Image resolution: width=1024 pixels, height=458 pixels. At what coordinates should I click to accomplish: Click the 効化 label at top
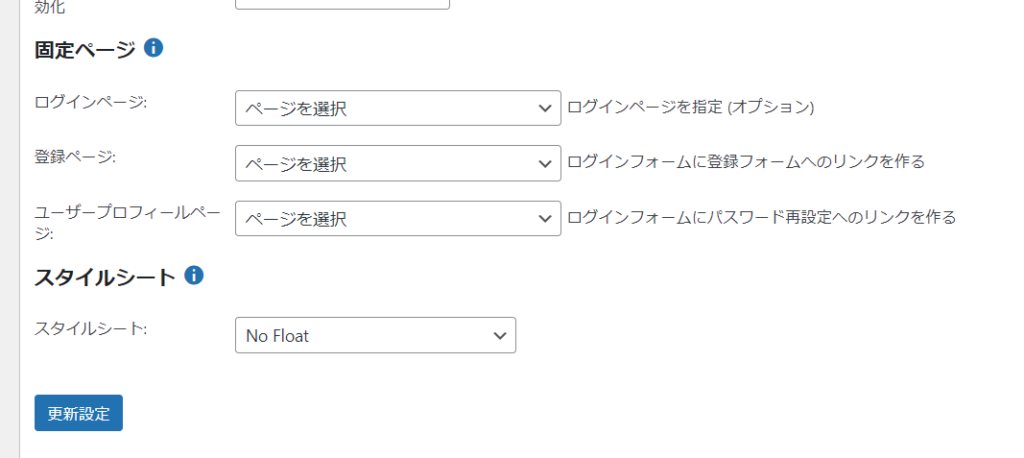coord(50,7)
